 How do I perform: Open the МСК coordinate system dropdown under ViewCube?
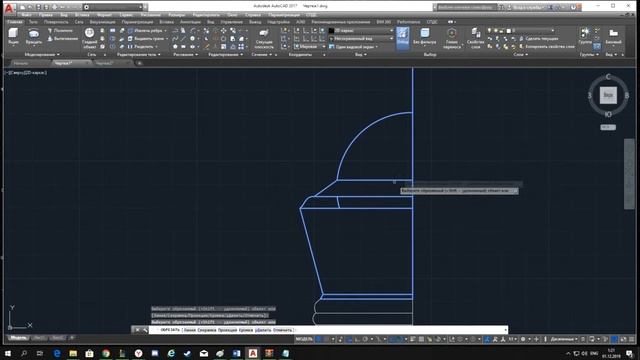(608, 127)
